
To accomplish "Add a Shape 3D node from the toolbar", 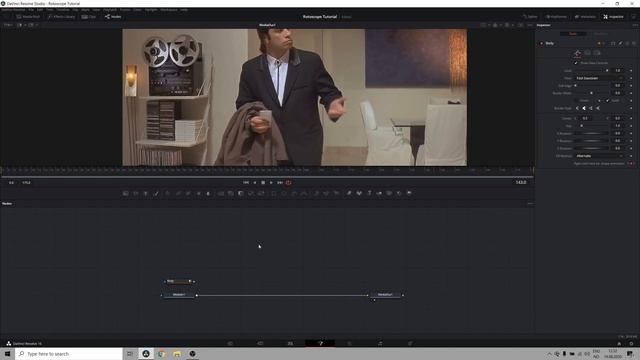I will pos(359,193).
